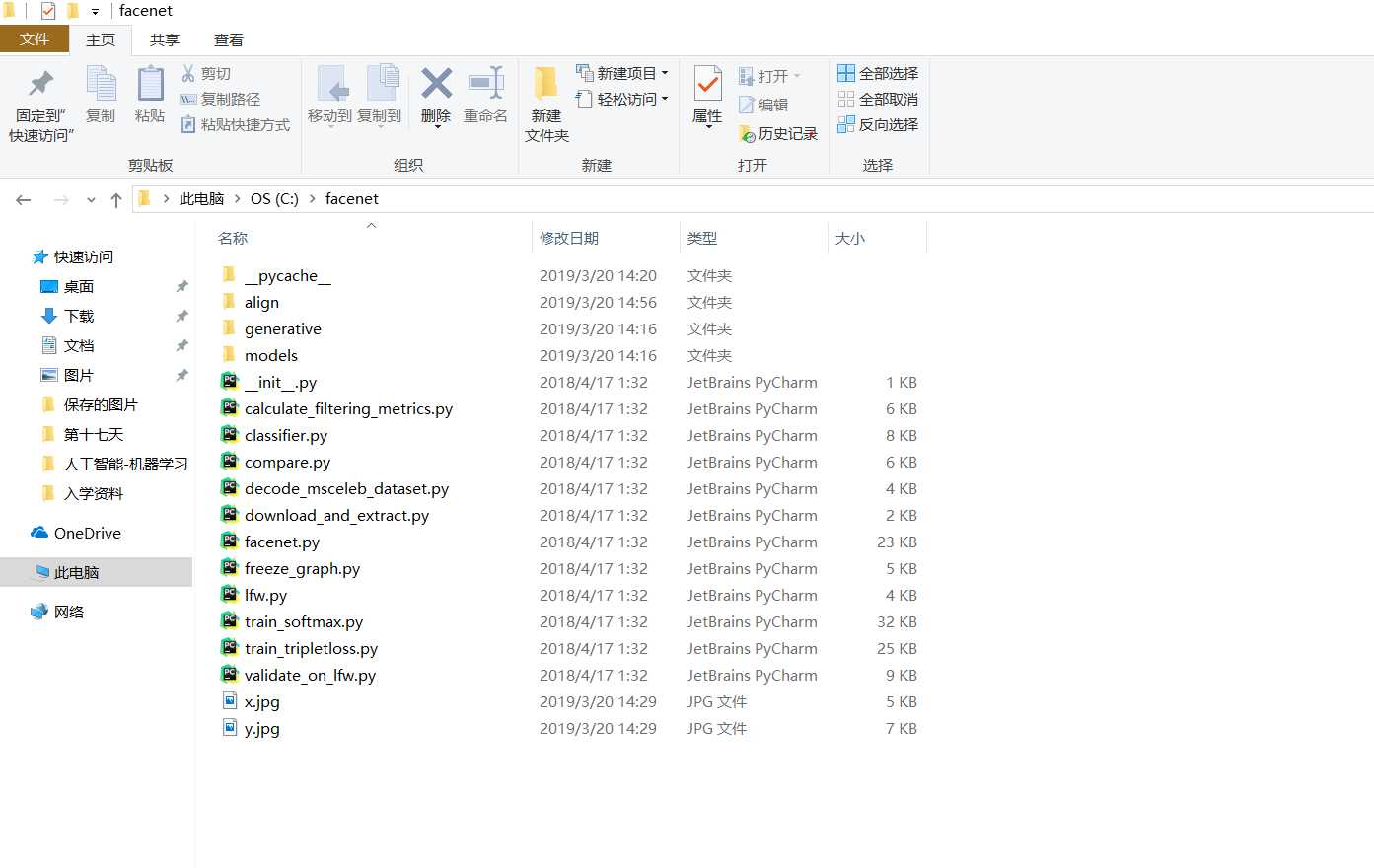Screen dimensions: 1374x868
Task: Click the New folder (新建文件夹) icon
Action: [545, 84]
